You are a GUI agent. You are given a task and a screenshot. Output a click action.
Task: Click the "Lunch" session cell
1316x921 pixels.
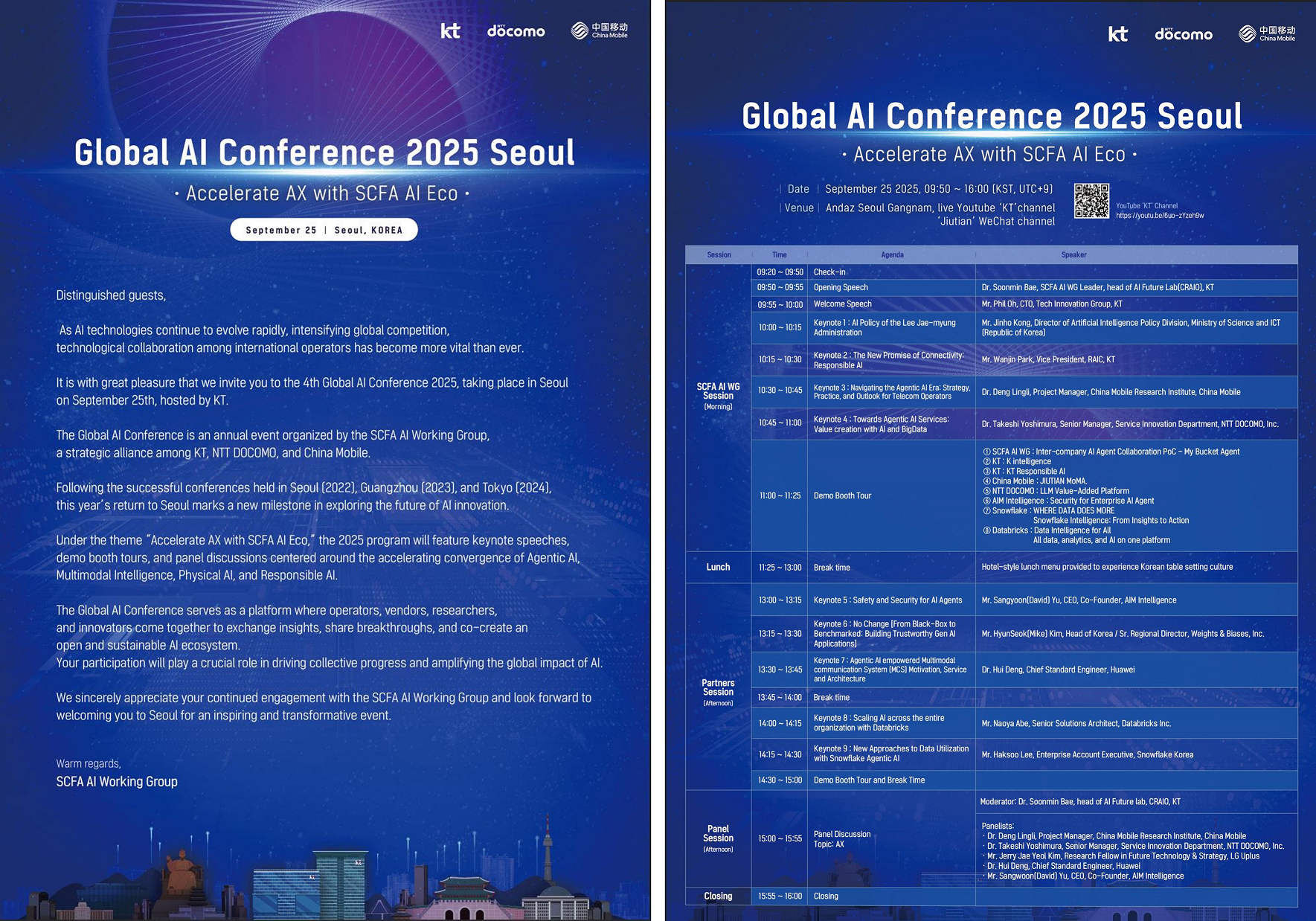[719, 567]
